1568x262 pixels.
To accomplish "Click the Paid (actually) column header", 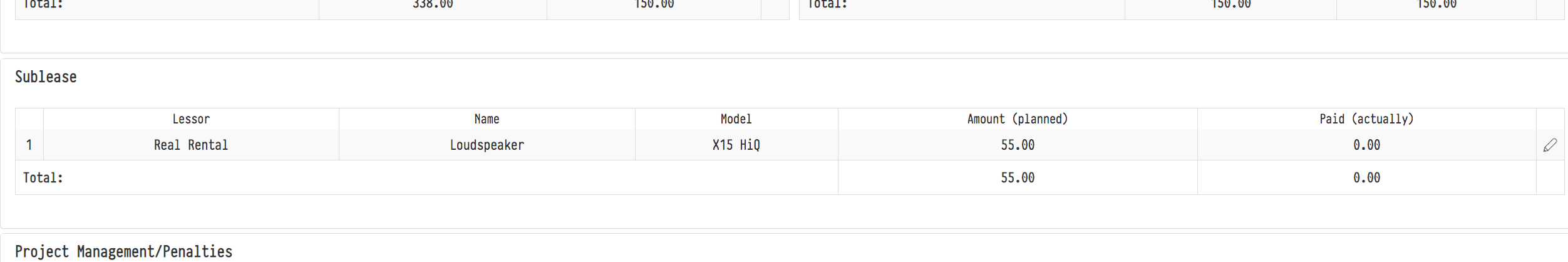I will click(1366, 119).
